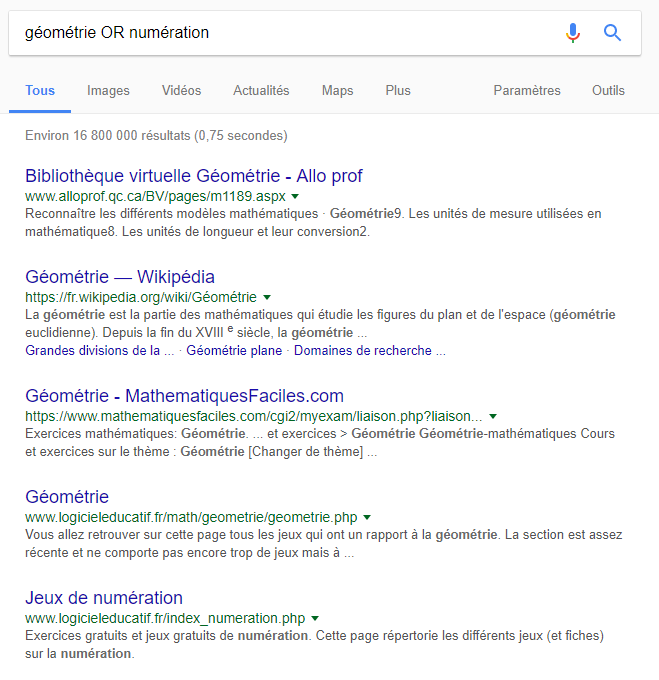The height and width of the screenshot is (680, 659).
Task: Click the https://fr.wikipedia.org/wiki/Géométrie URL text
Action: 141,298
